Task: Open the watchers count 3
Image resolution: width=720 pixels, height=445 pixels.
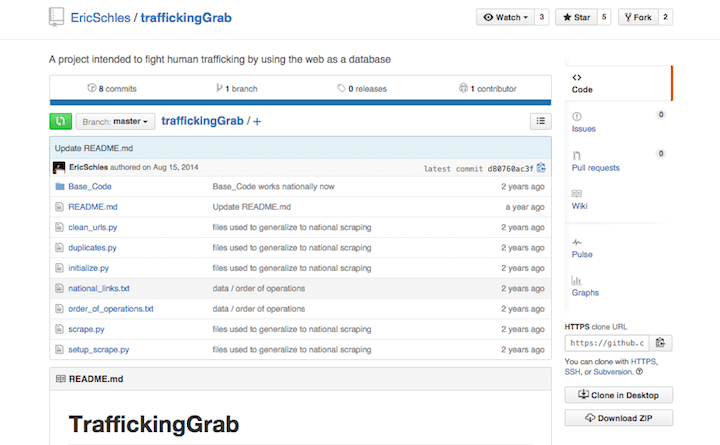Action: [542, 17]
